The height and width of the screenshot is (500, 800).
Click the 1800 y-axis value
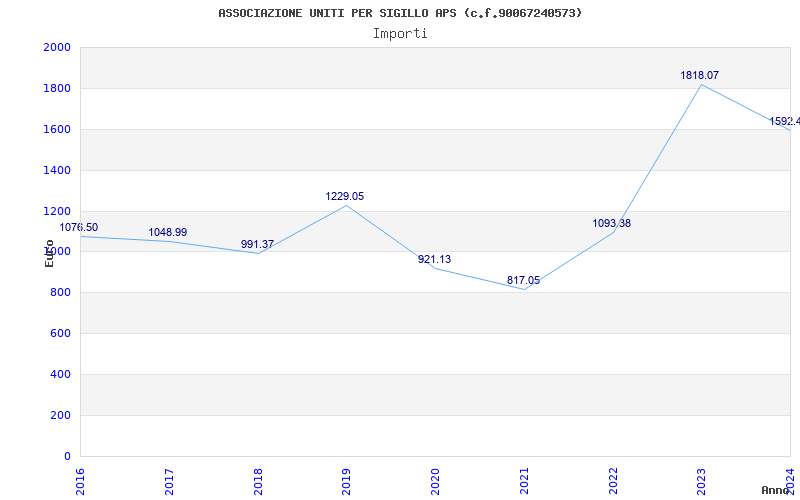tap(57, 88)
